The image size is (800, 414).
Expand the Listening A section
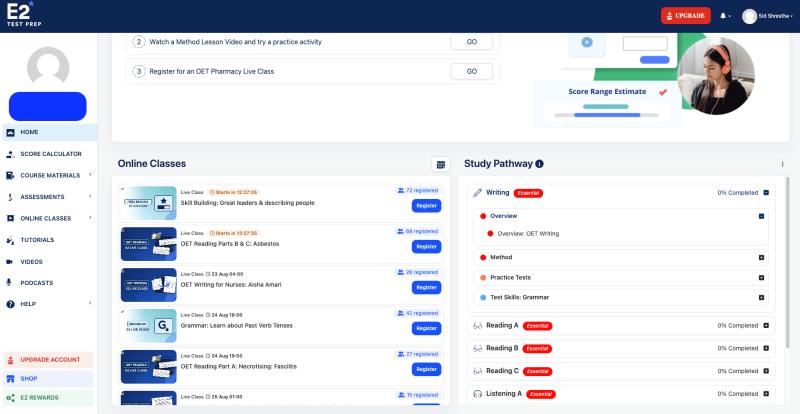[766, 394]
